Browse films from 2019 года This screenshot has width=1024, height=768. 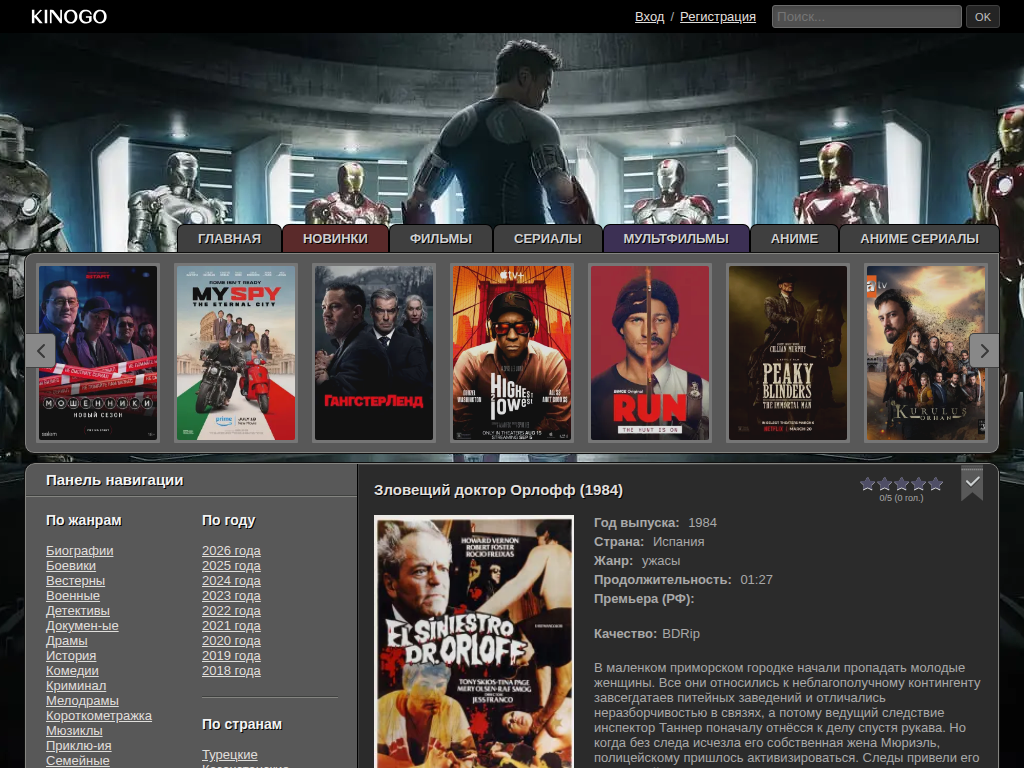(231, 656)
